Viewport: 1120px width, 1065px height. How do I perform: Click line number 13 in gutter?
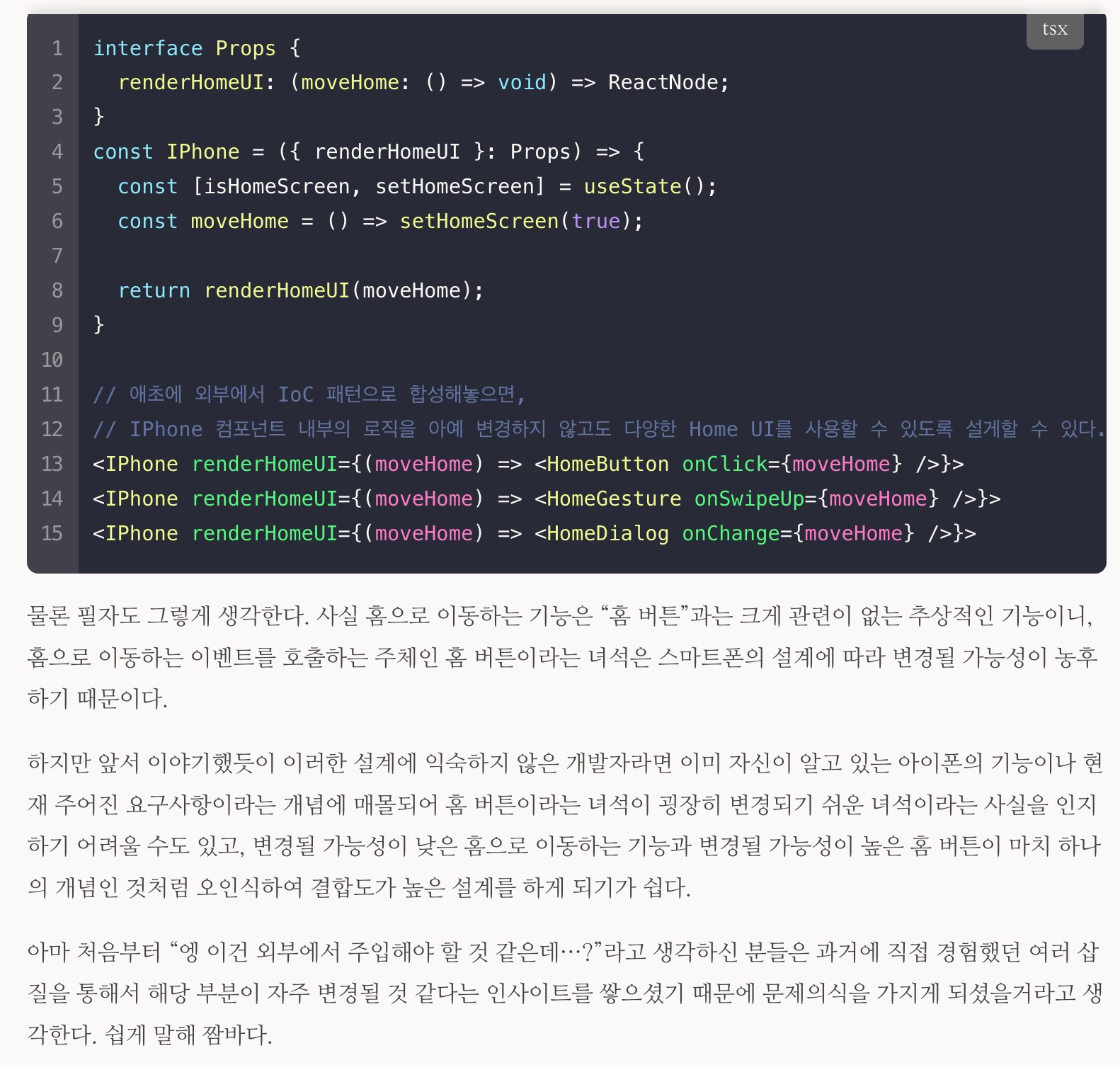[x=52, y=464]
